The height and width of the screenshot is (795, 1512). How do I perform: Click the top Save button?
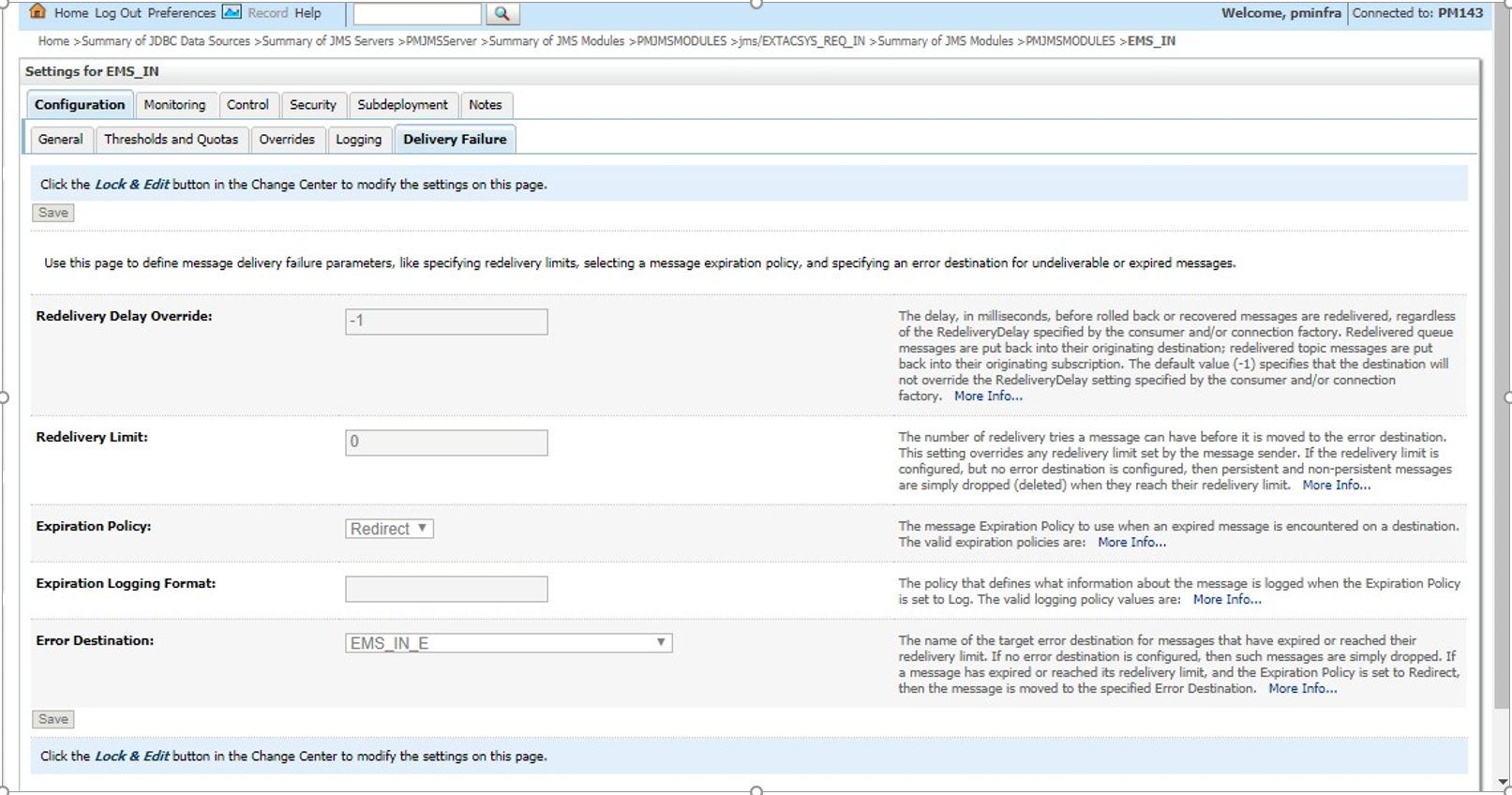pyautogui.click(x=53, y=213)
